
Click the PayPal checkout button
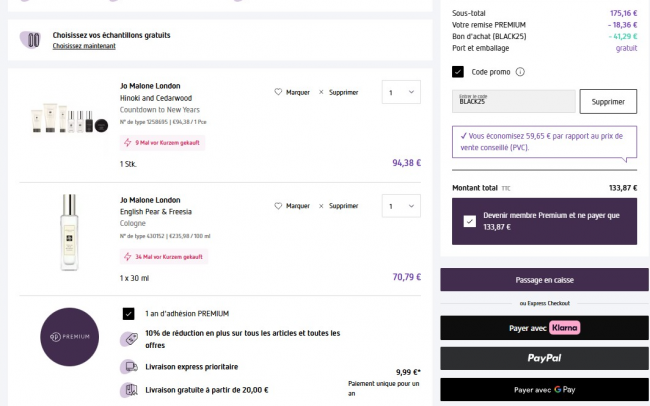pos(538,358)
